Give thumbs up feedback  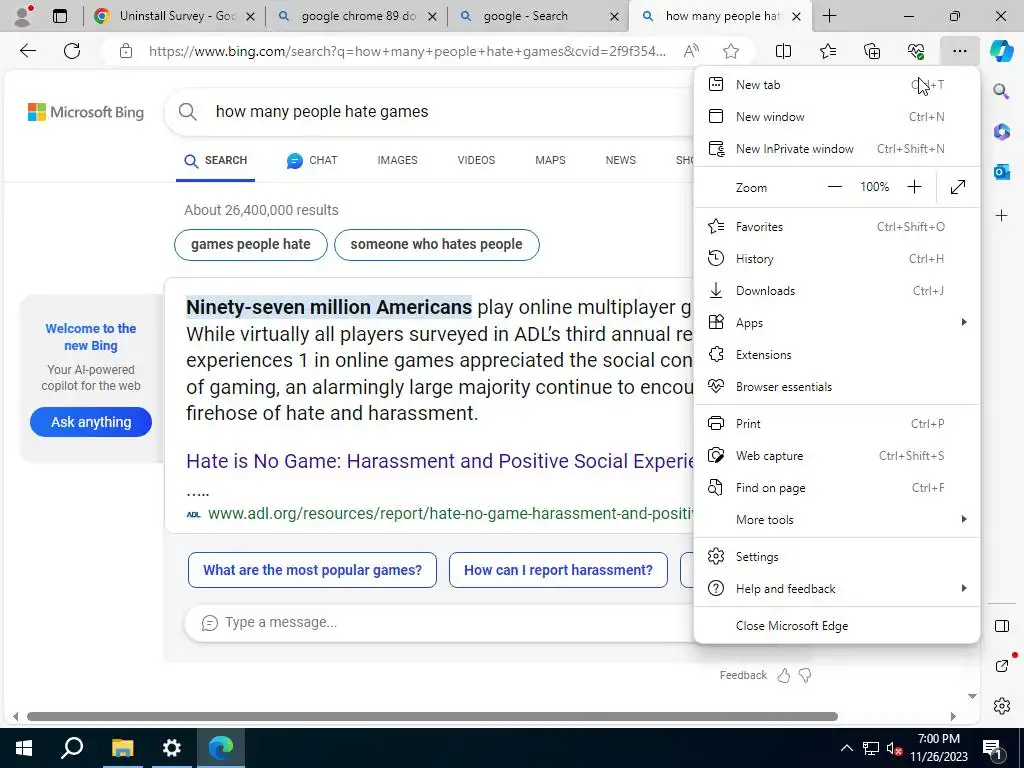(784, 675)
